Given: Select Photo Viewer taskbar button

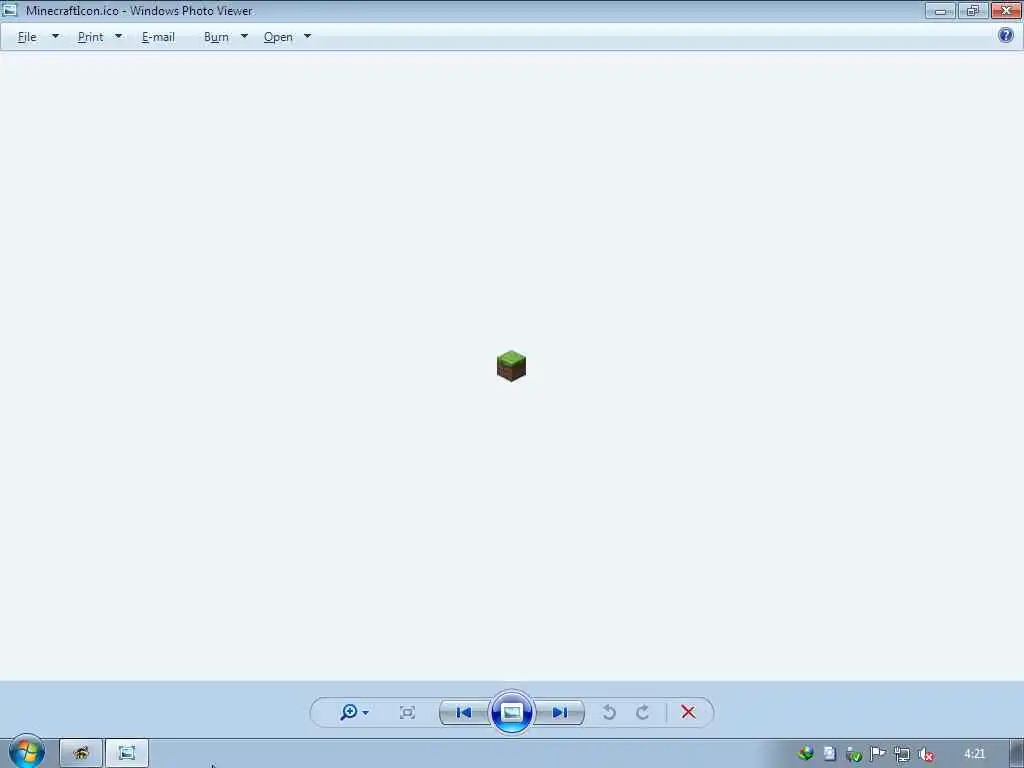Looking at the screenshot, I should coord(127,753).
